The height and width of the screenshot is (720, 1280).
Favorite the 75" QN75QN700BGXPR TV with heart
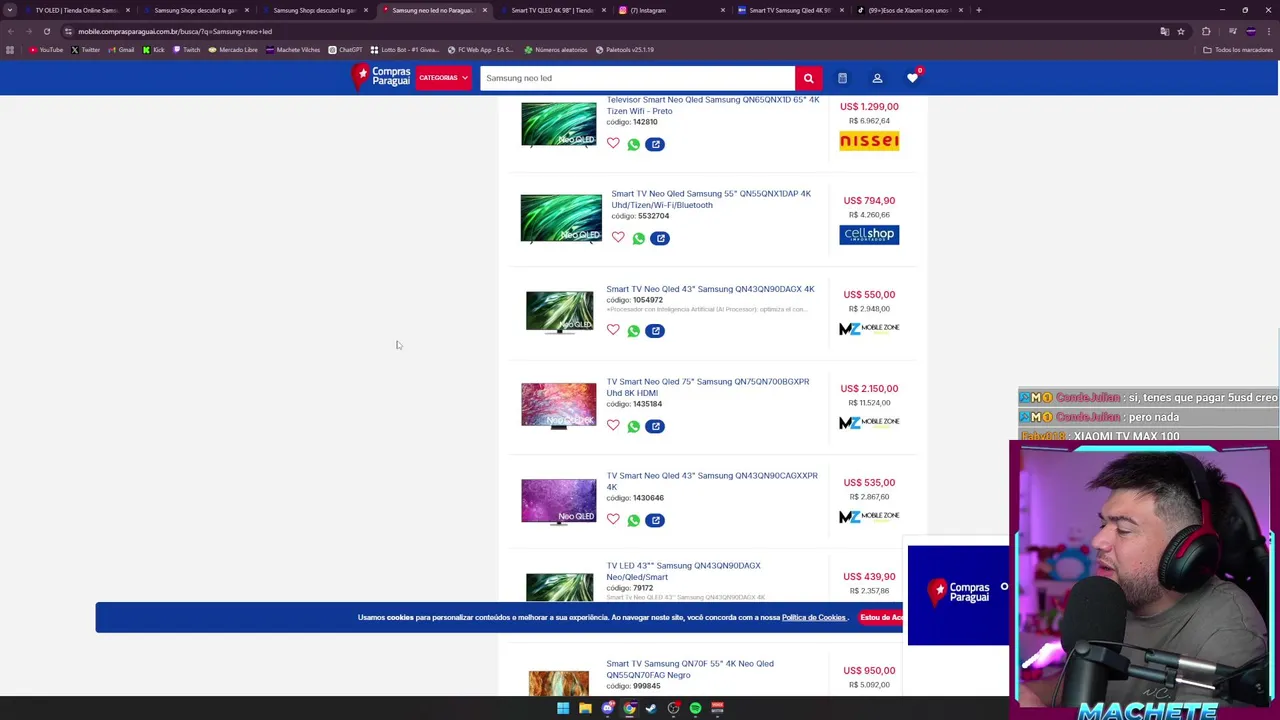click(613, 425)
